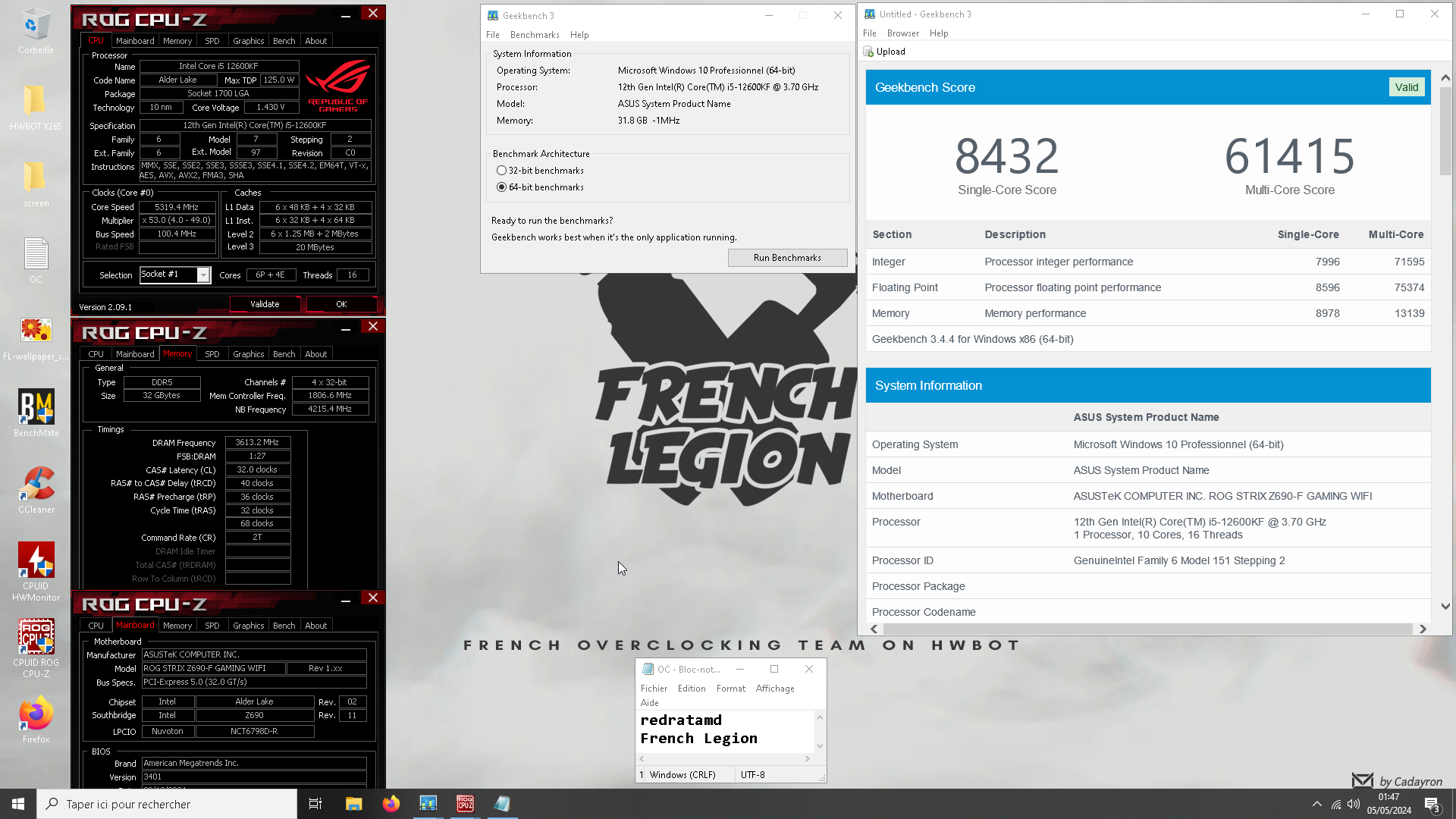
Task: Click Validate button in CPU-Z
Action: 265,304
